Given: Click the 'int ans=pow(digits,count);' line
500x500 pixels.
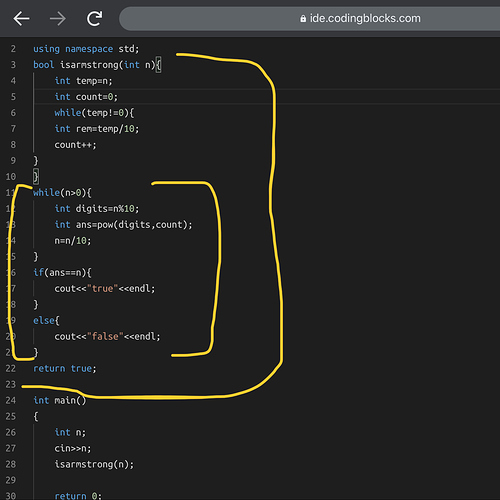Looking at the screenshot, I should coord(123,225).
